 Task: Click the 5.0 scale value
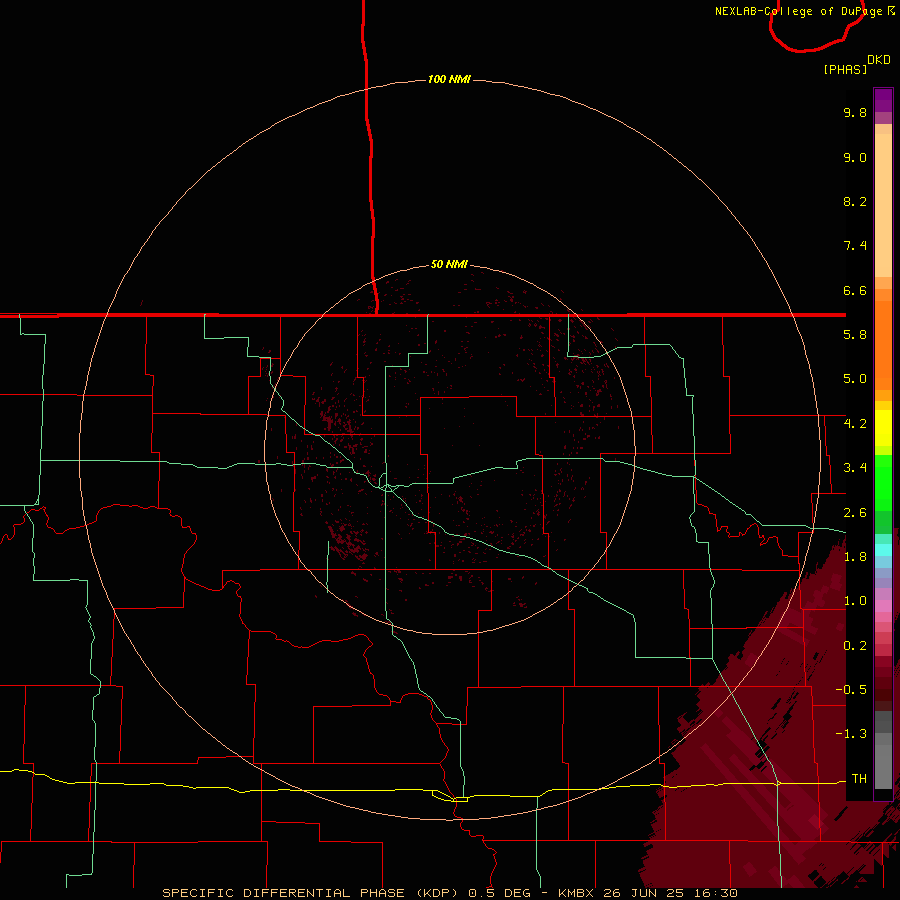[x=855, y=379]
